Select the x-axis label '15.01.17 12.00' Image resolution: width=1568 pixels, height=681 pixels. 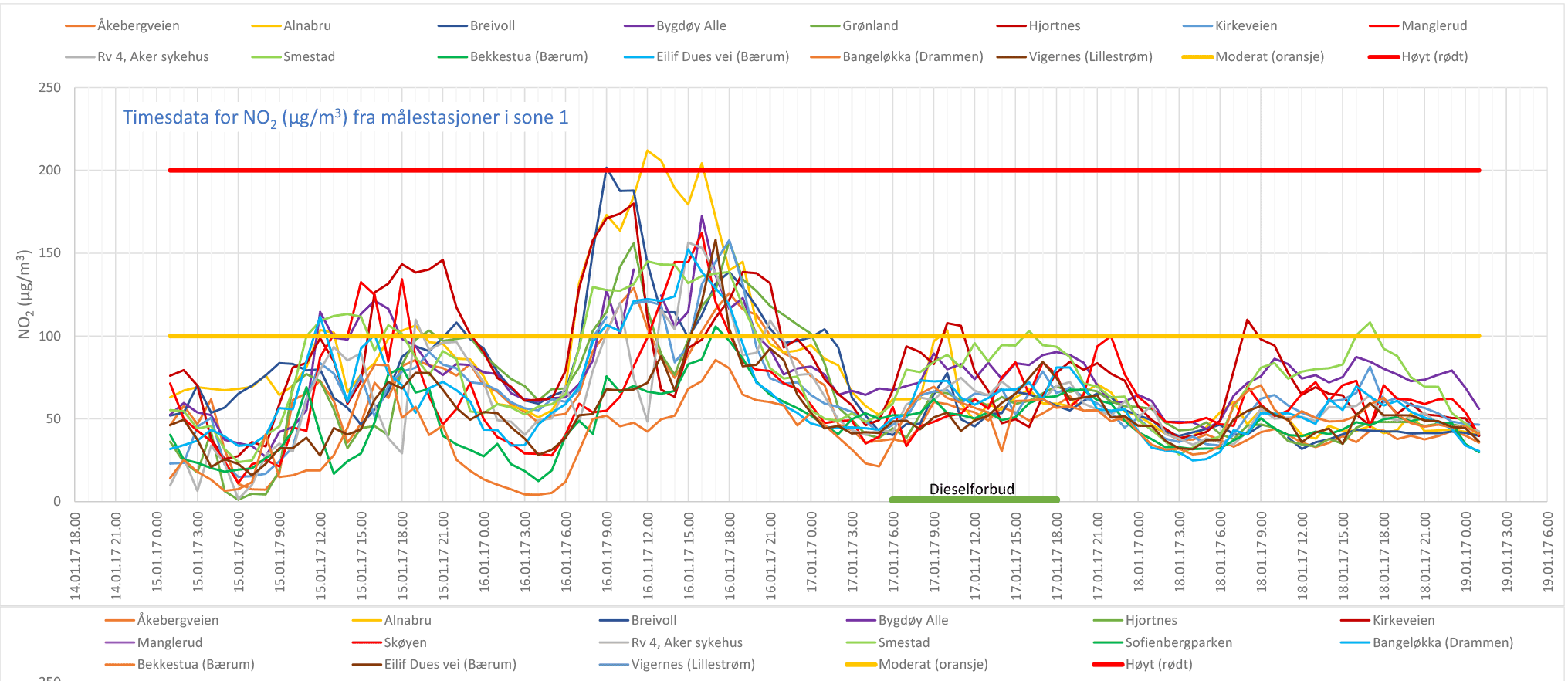(321, 556)
